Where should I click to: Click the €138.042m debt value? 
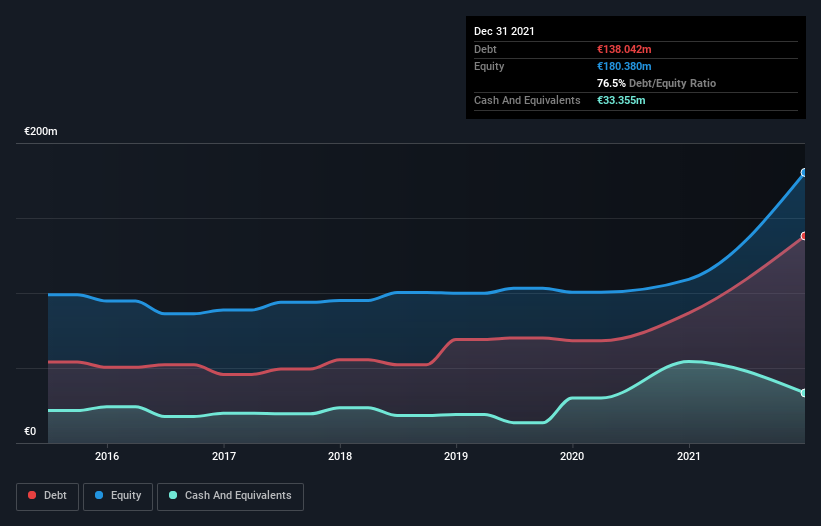[x=624, y=49]
